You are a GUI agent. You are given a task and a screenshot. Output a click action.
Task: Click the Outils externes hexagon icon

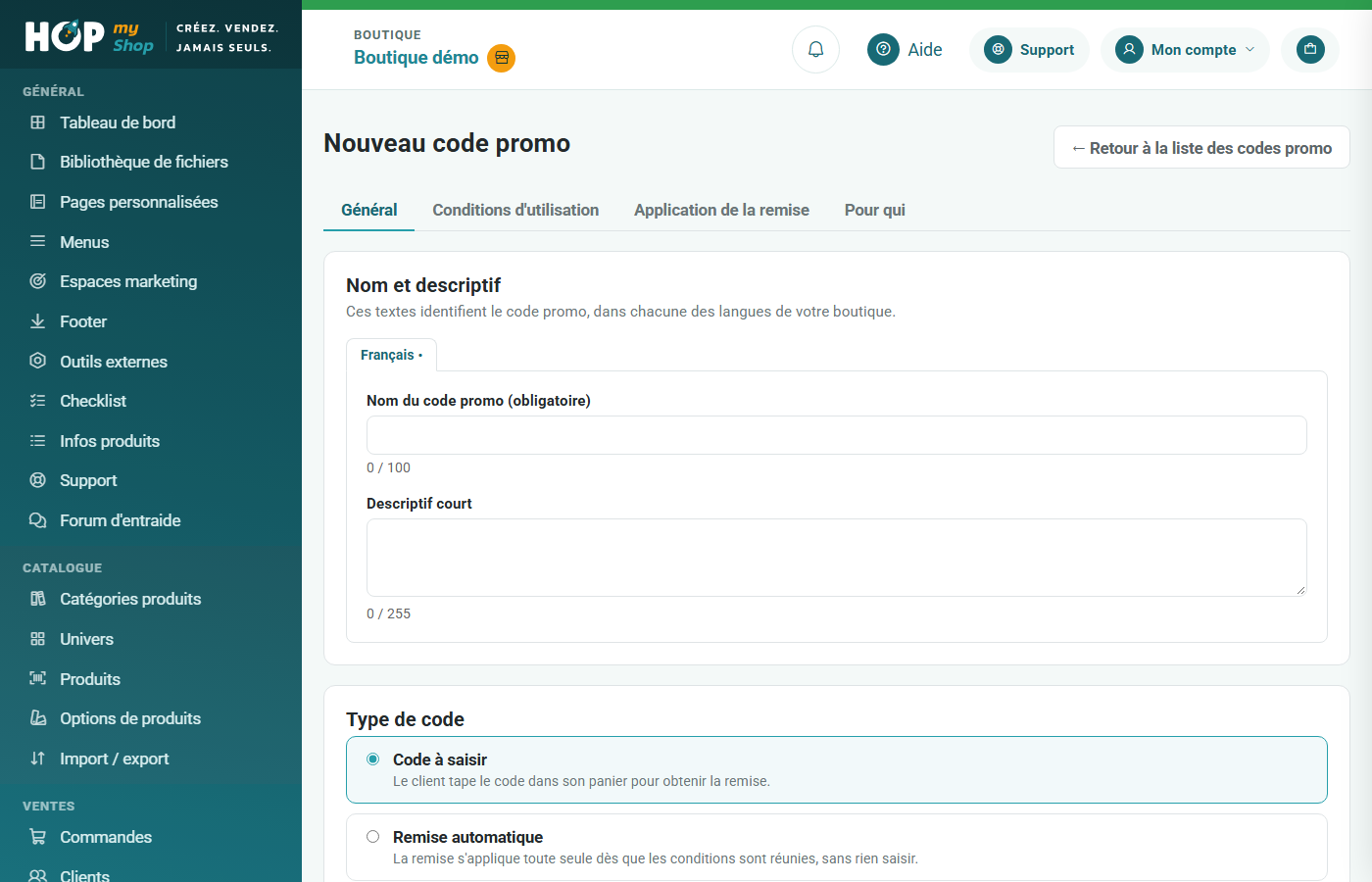[38, 361]
